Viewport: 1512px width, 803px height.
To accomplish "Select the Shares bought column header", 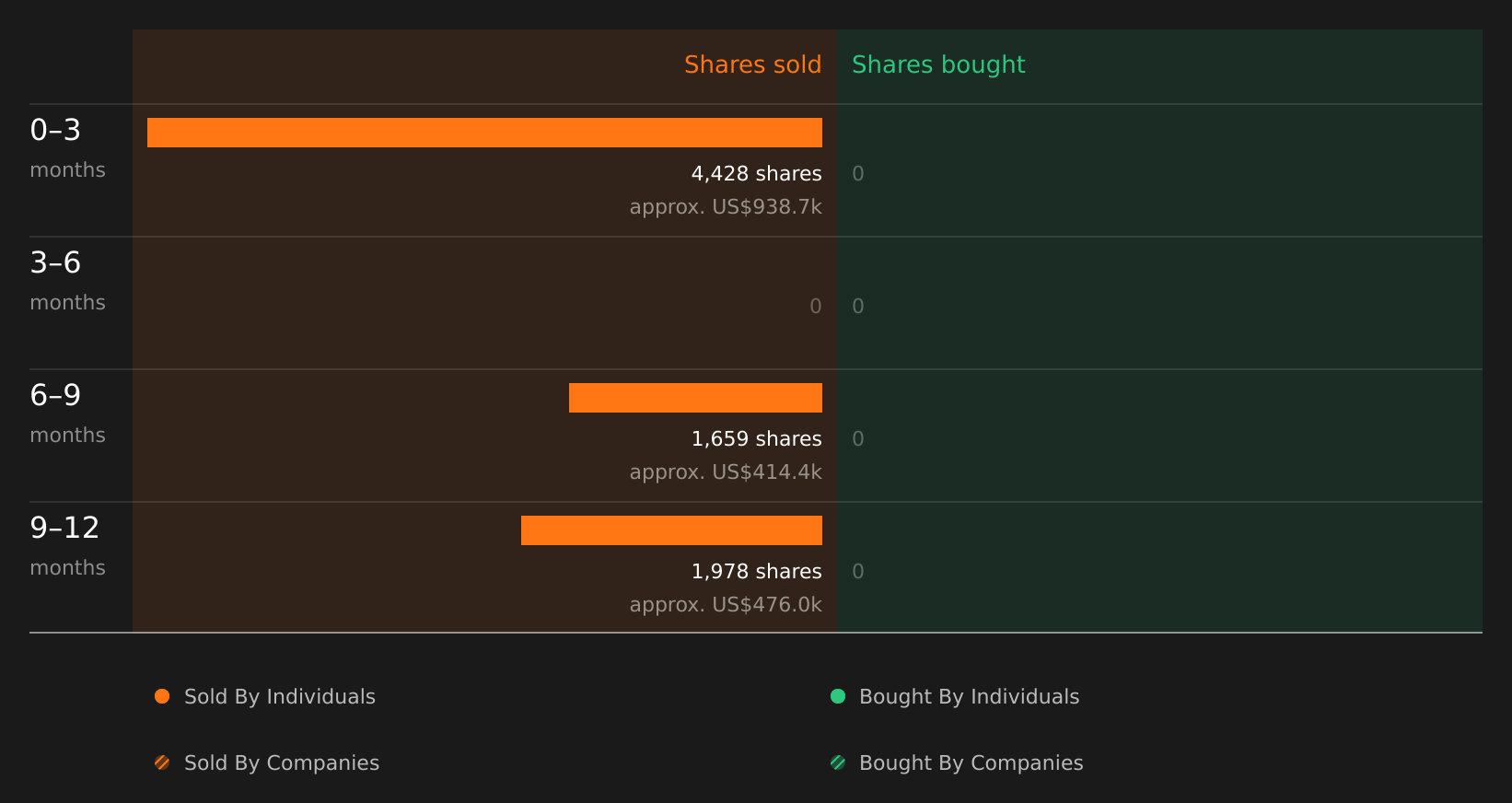I will click(x=938, y=65).
